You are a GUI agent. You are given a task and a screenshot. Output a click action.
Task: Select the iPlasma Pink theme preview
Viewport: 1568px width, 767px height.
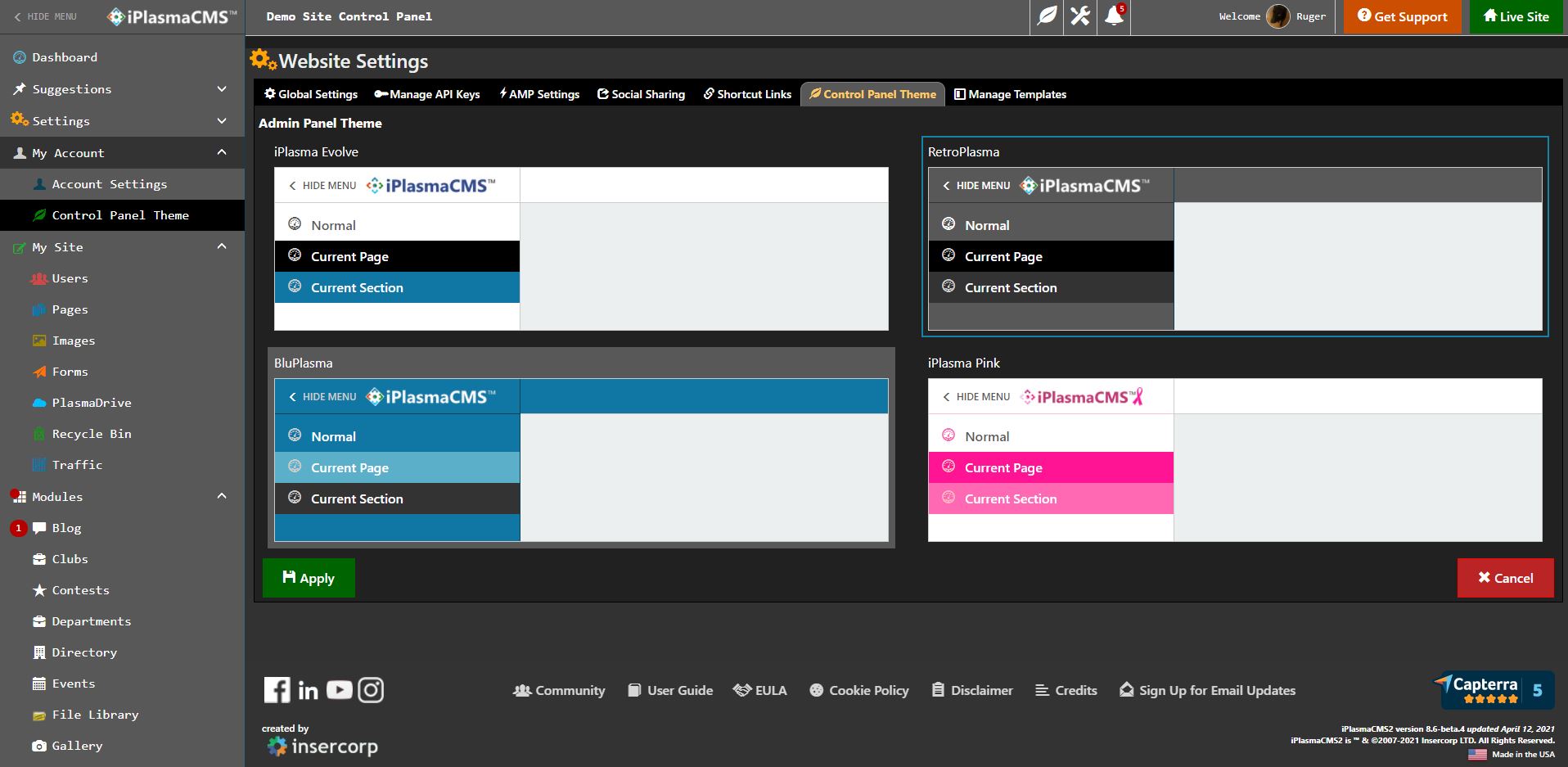tap(1235, 460)
